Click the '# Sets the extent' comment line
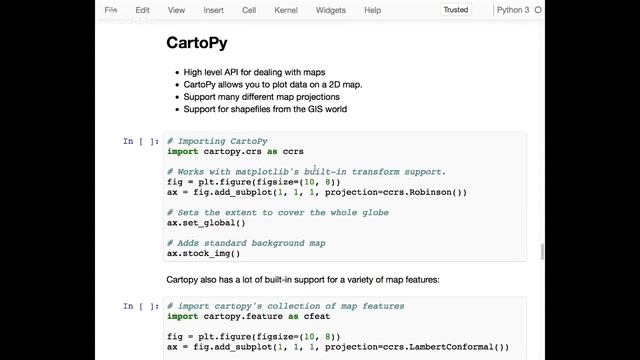This screenshot has width=640, height=360. tap(278, 213)
